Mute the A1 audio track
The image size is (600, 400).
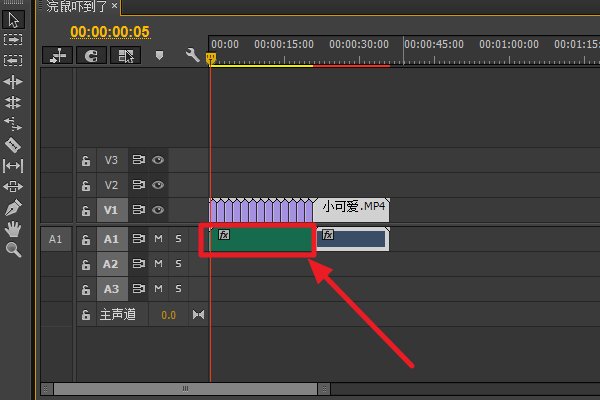pos(158,239)
